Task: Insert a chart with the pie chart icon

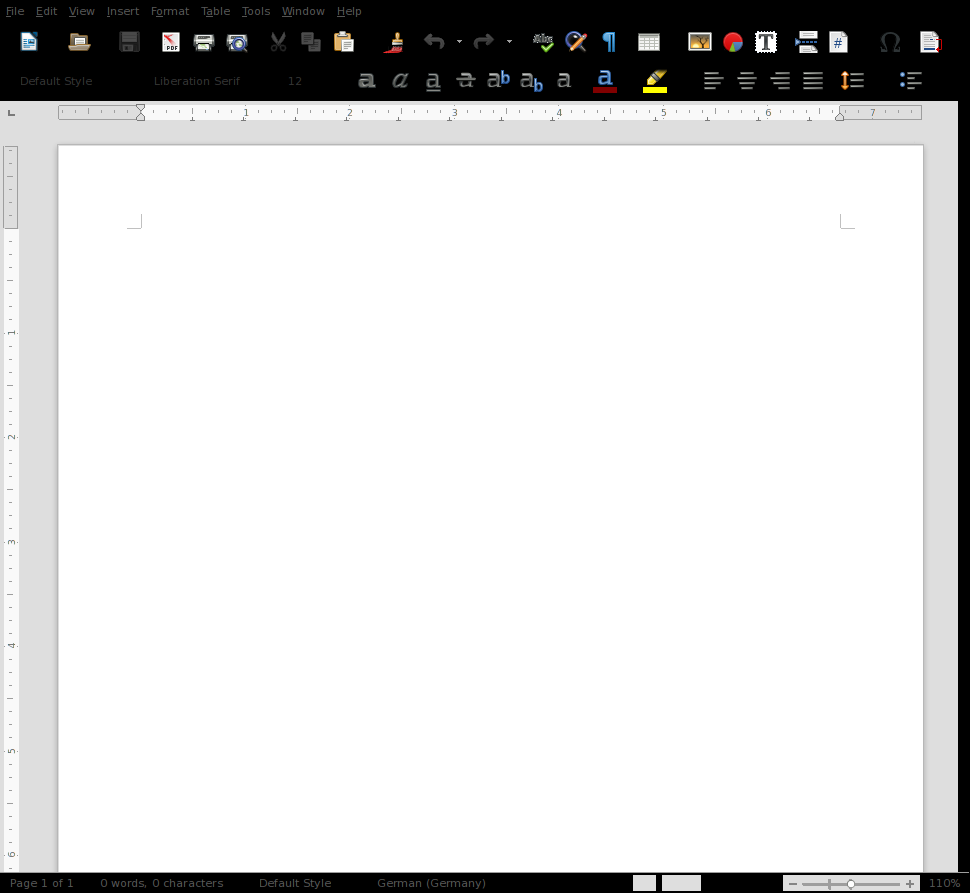Action: pos(733,42)
